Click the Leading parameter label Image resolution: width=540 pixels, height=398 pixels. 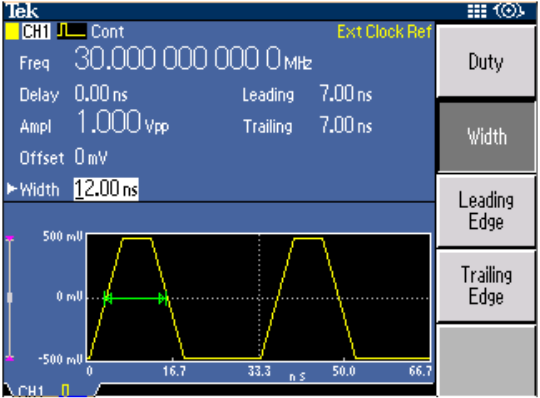268,95
